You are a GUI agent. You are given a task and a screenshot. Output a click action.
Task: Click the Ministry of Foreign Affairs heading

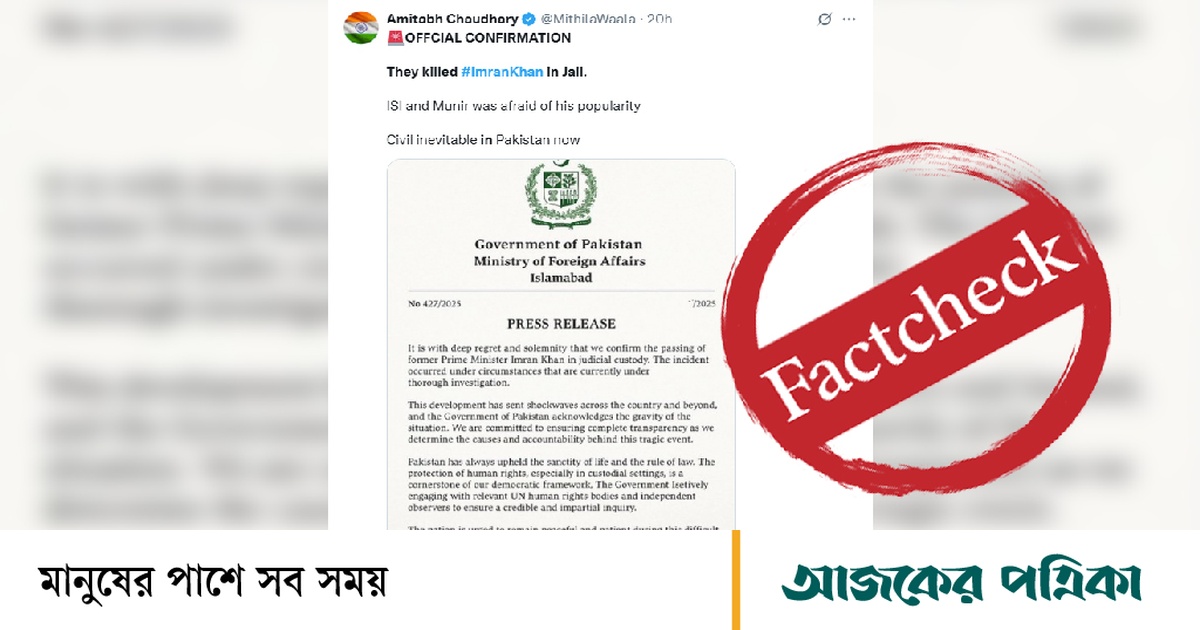tap(560, 261)
